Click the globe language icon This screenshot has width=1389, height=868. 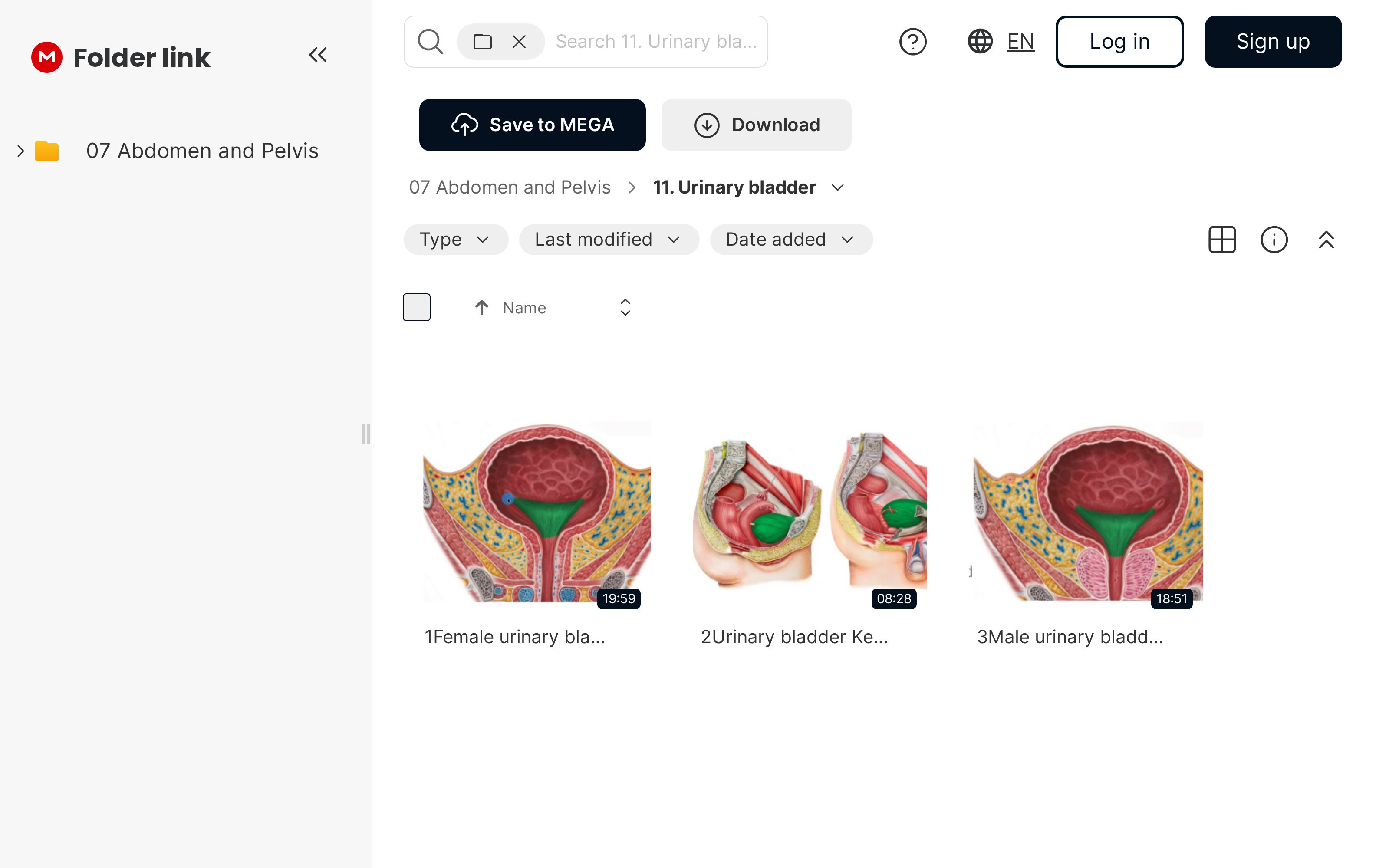coord(980,42)
